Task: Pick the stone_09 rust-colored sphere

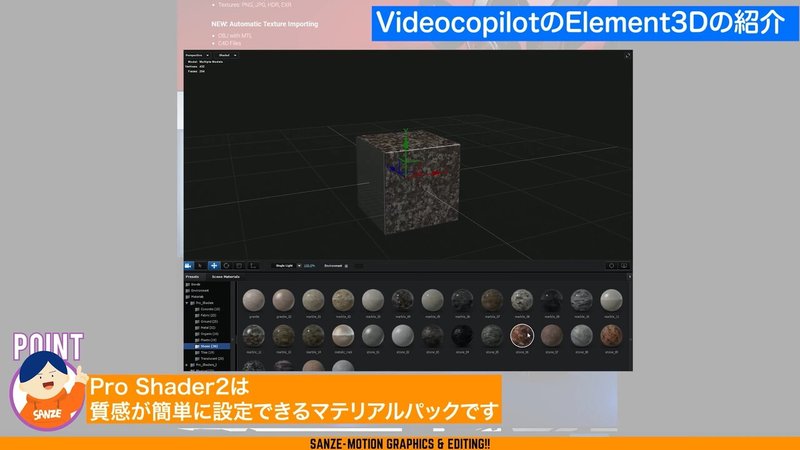Action: 611,336
